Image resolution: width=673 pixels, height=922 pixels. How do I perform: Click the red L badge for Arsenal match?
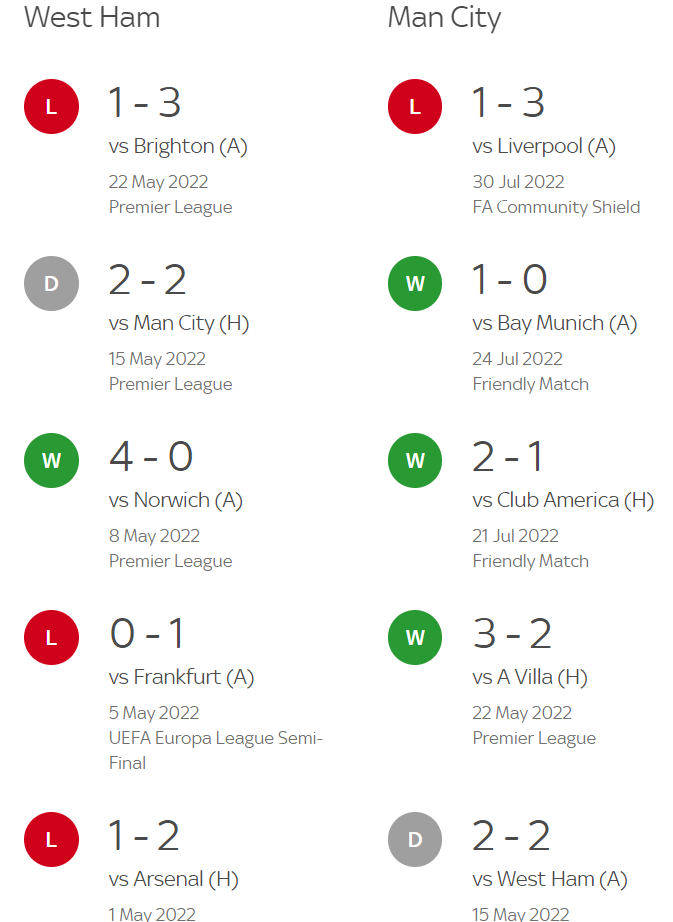(x=51, y=840)
